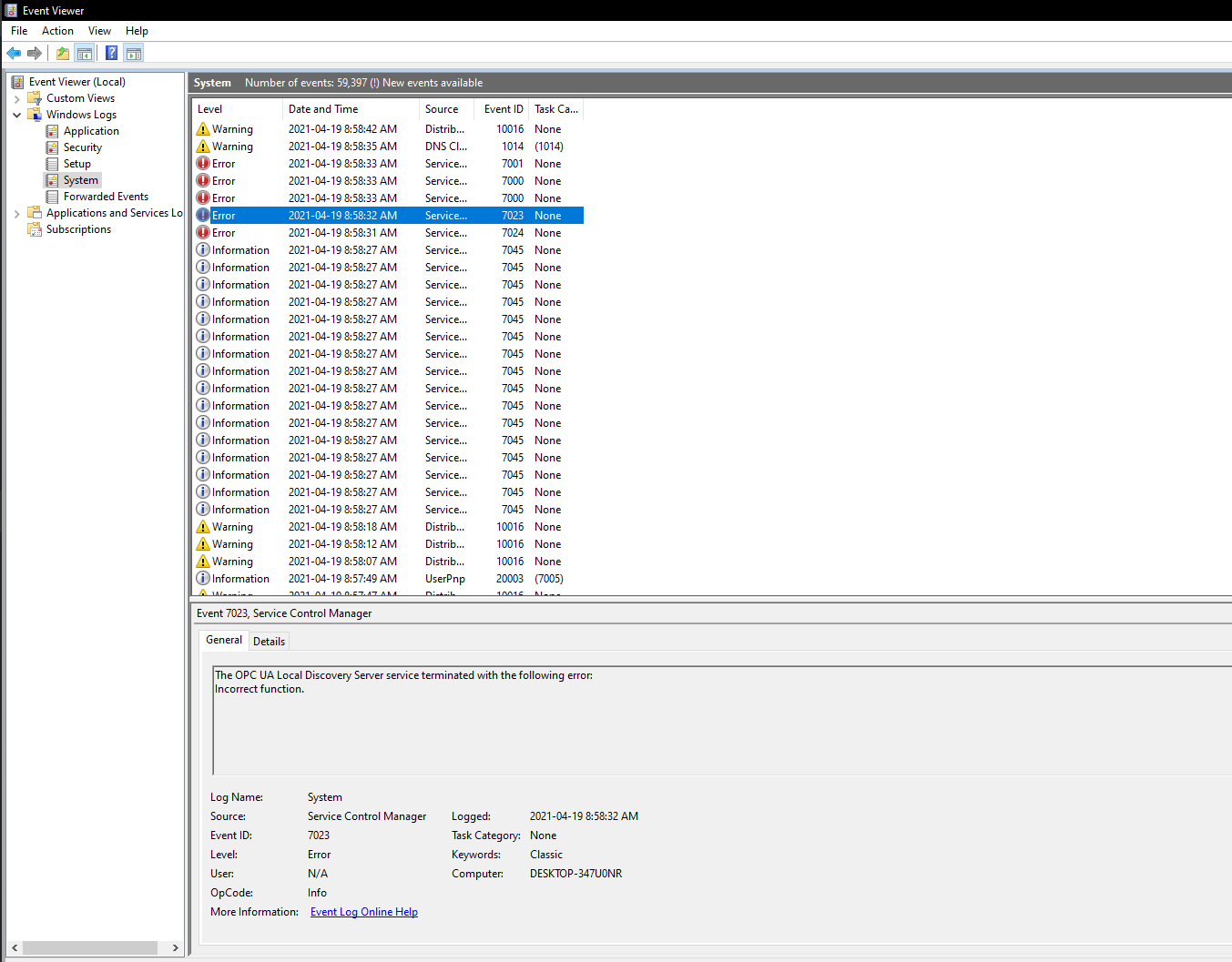Viewport: 1232px width, 962px height.
Task: Click information icon of UserPnp 20003 event
Action: [203, 579]
